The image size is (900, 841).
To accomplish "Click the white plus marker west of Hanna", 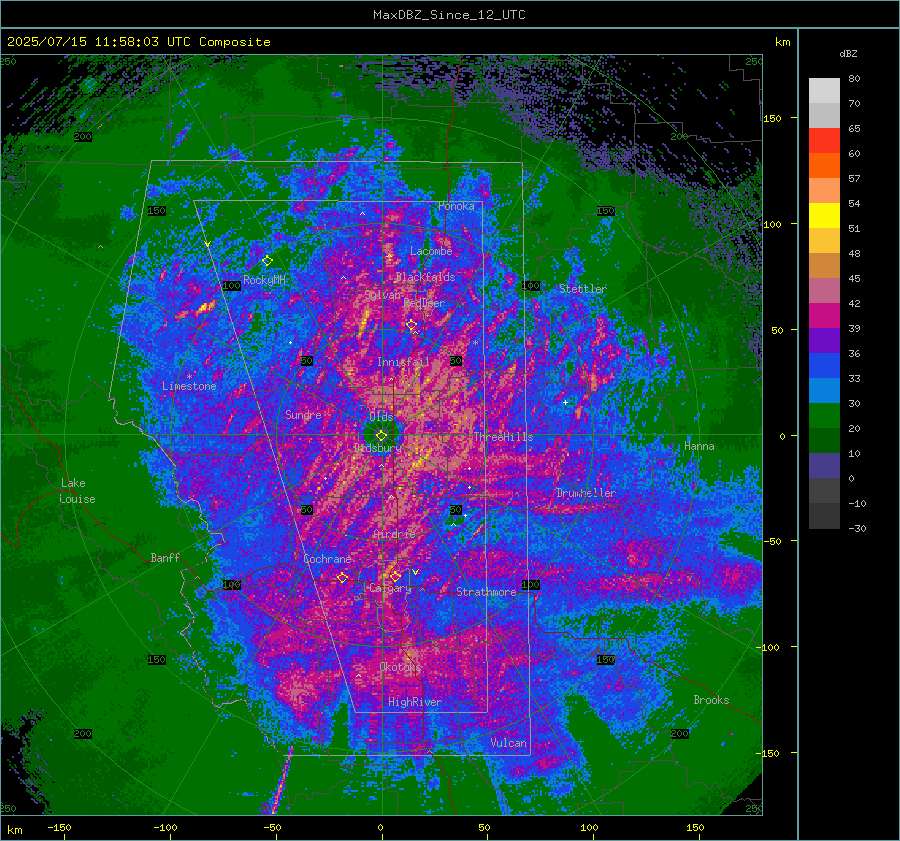I will click(565, 402).
